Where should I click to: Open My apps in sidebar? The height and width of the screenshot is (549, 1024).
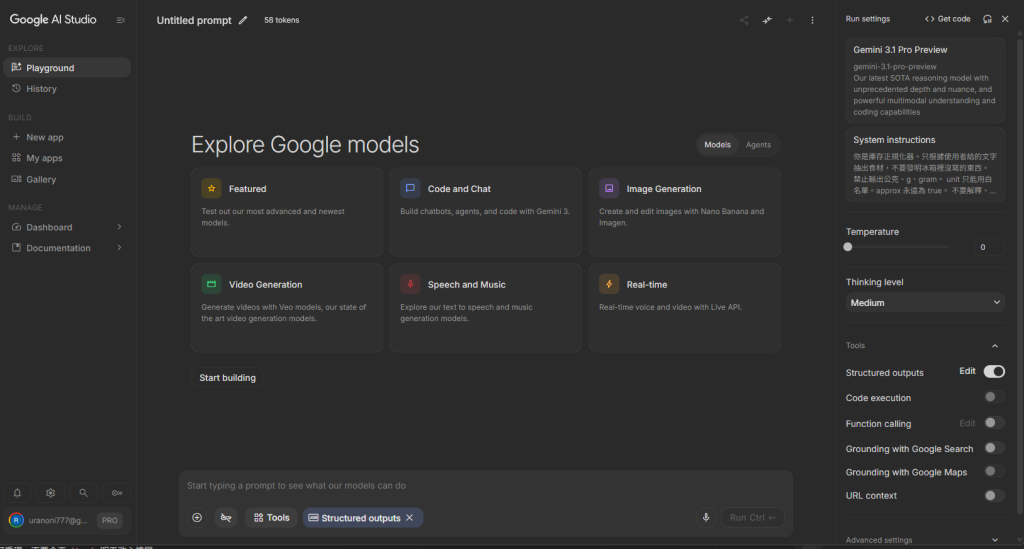[x=67, y=158]
